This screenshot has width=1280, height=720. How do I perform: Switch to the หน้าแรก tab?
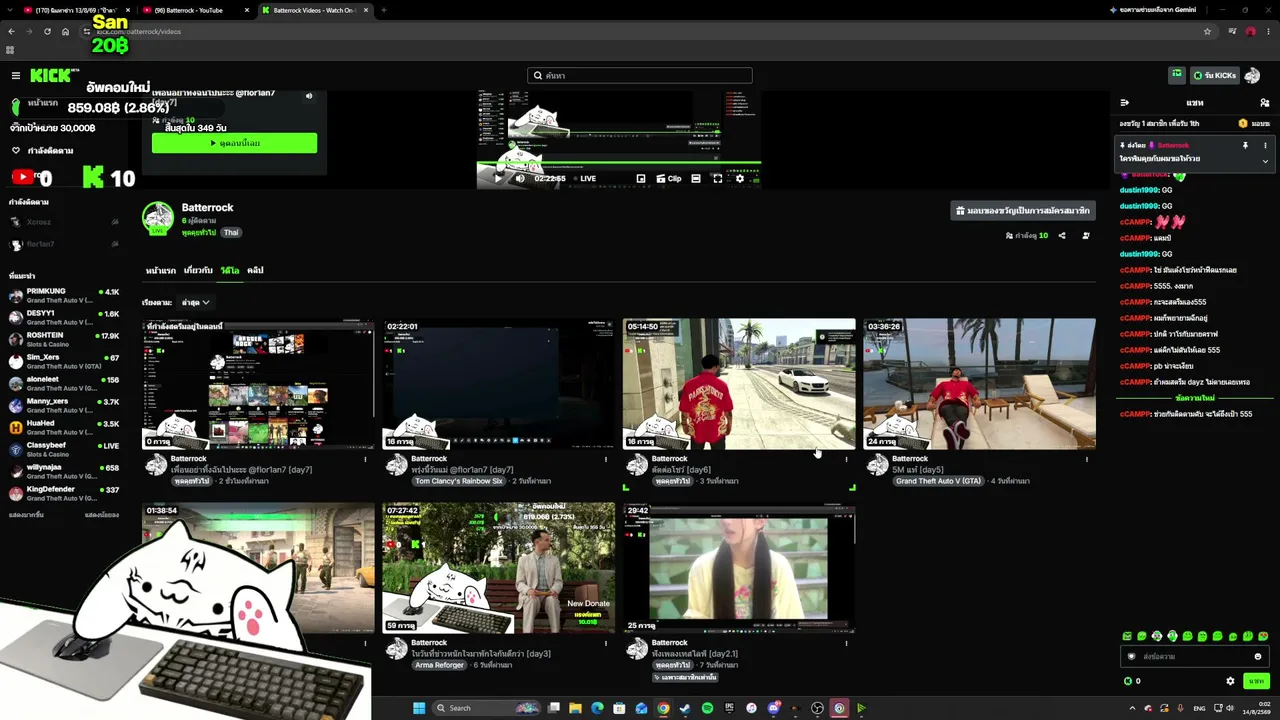coord(161,271)
